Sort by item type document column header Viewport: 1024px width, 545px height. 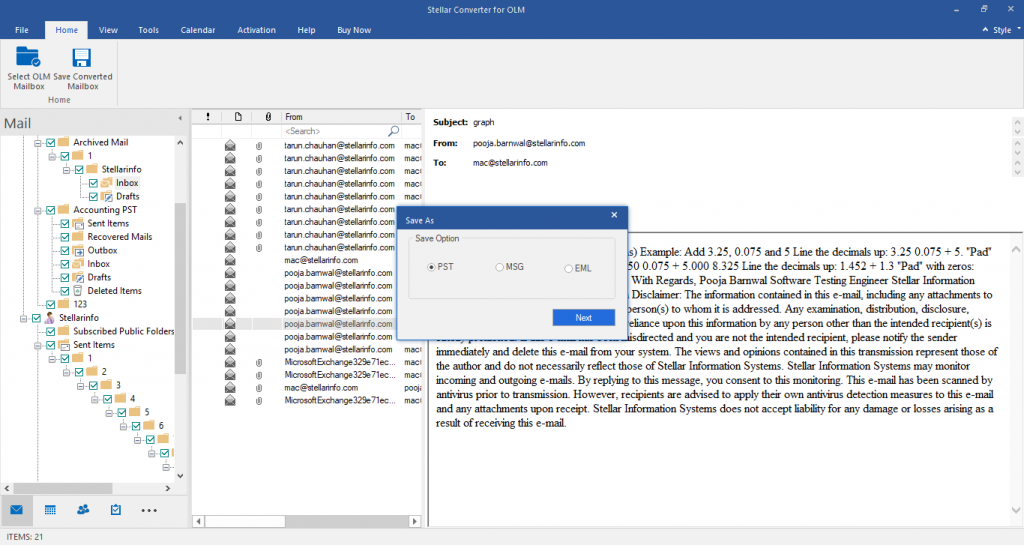(238, 117)
